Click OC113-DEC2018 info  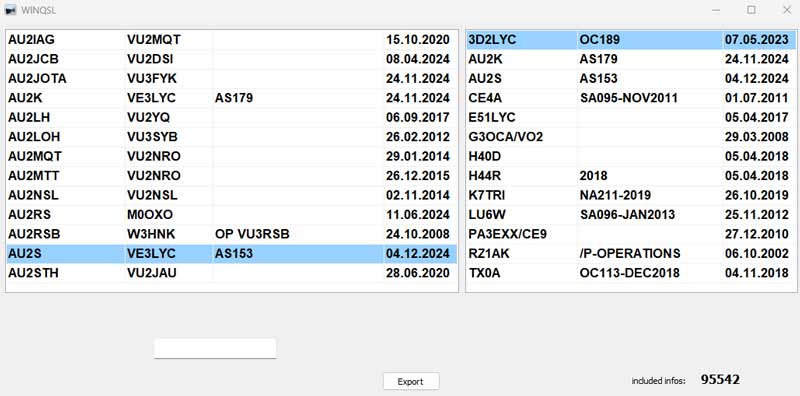(630, 273)
